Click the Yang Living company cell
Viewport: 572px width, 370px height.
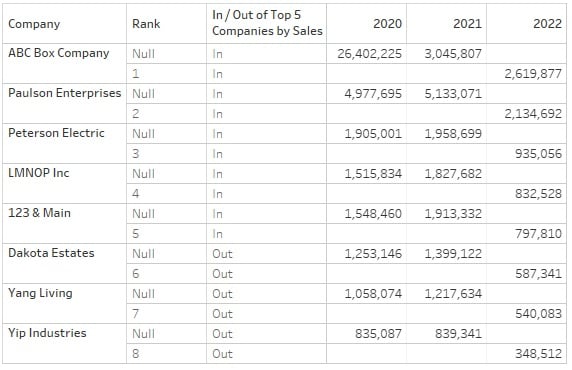40,293
